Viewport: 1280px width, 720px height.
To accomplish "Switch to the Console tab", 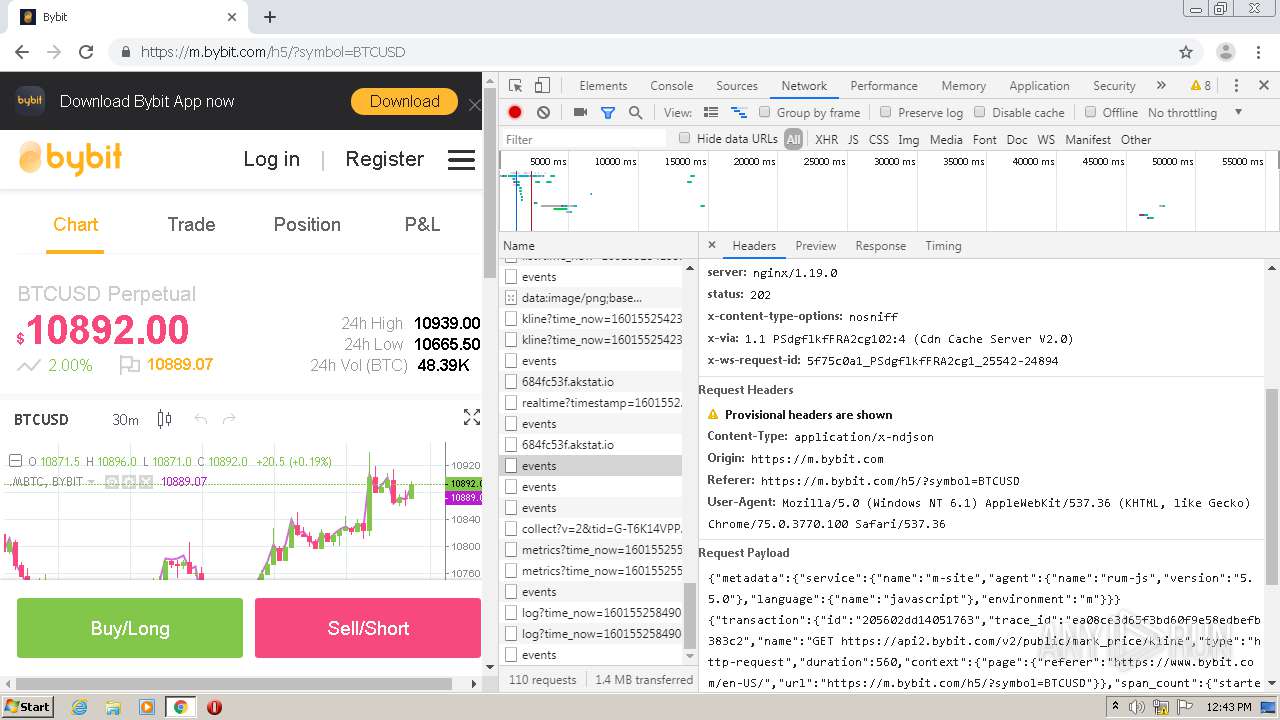I will coord(672,86).
